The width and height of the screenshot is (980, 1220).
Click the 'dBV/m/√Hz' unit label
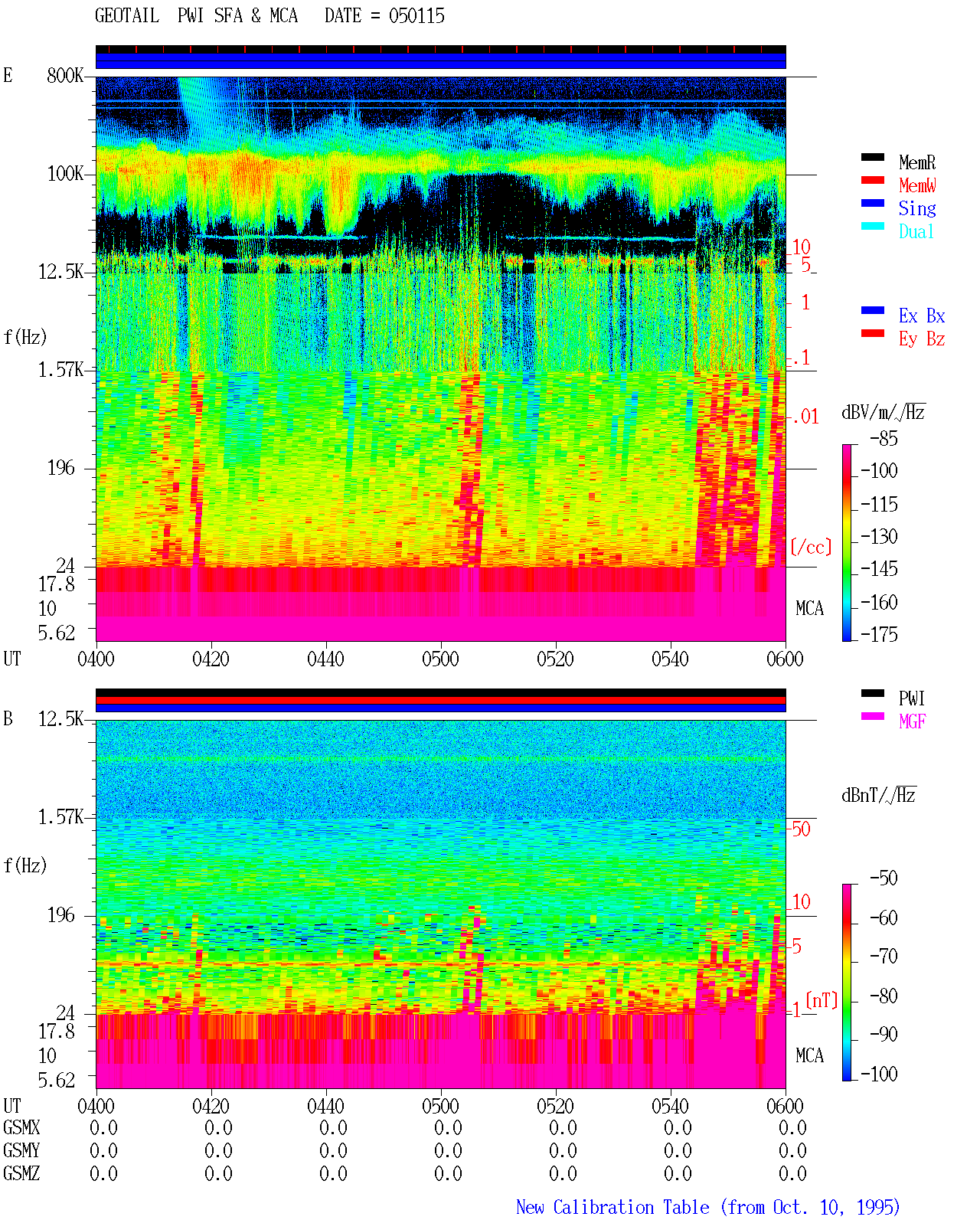[884, 412]
